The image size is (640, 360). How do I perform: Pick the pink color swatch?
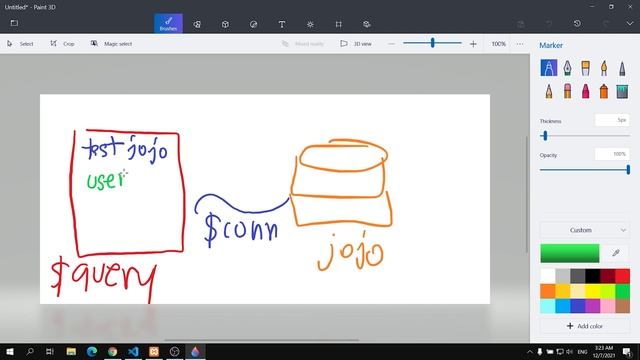(607, 306)
